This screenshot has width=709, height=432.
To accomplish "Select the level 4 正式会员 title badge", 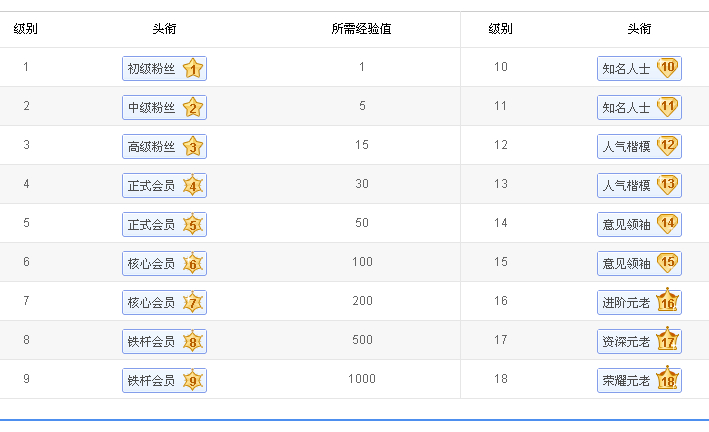I will tap(164, 185).
